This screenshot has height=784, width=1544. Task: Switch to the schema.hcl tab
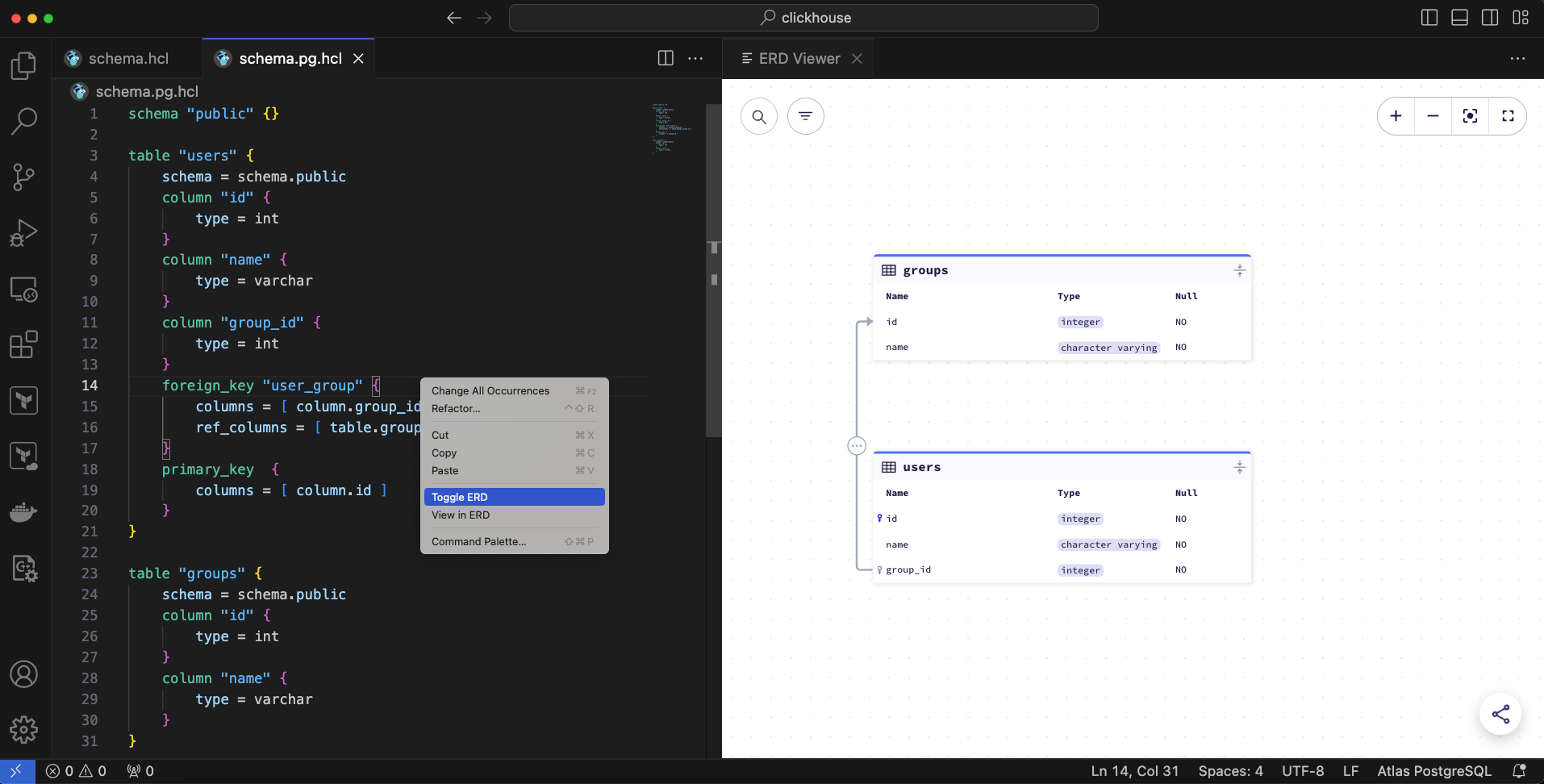[129, 58]
